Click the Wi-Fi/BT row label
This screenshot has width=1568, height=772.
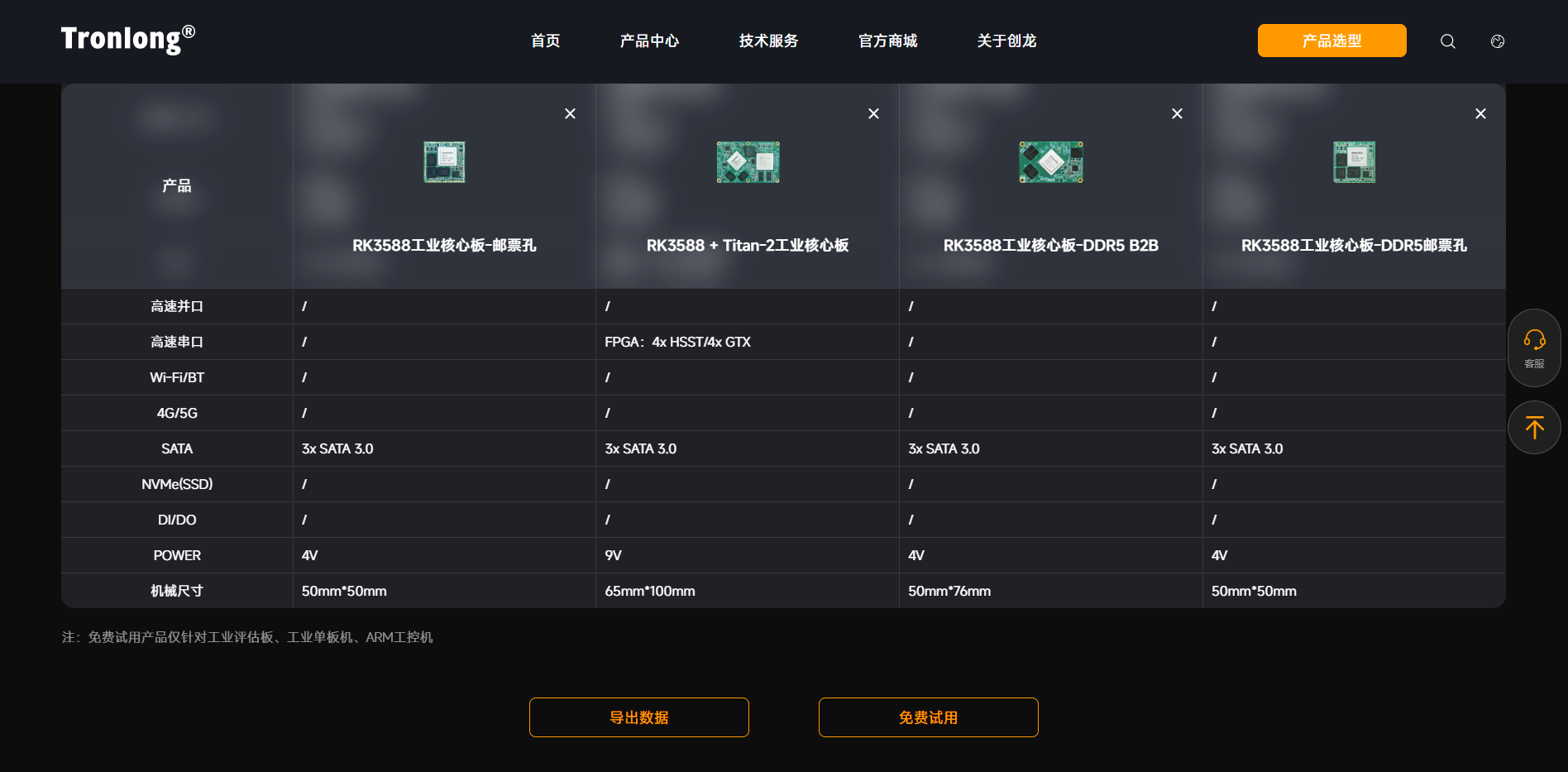(177, 377)
